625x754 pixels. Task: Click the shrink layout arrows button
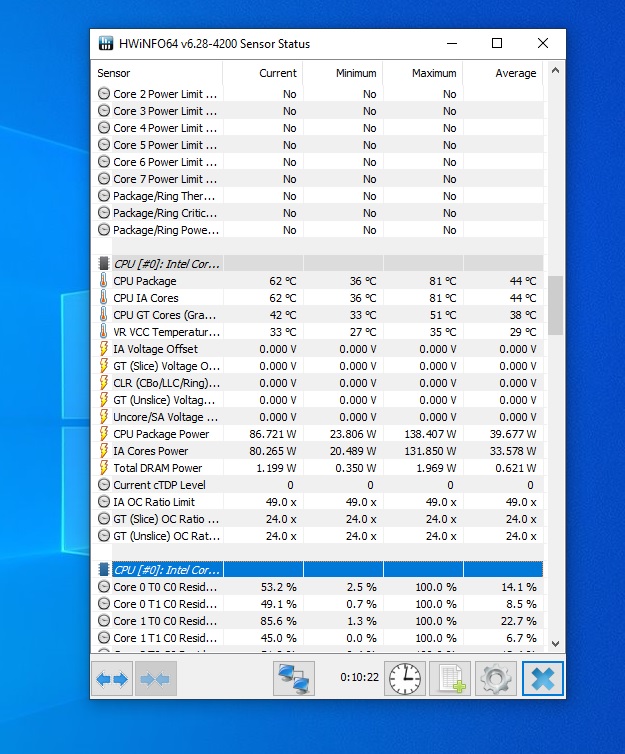pyautogui.click(x=156, y=679)
